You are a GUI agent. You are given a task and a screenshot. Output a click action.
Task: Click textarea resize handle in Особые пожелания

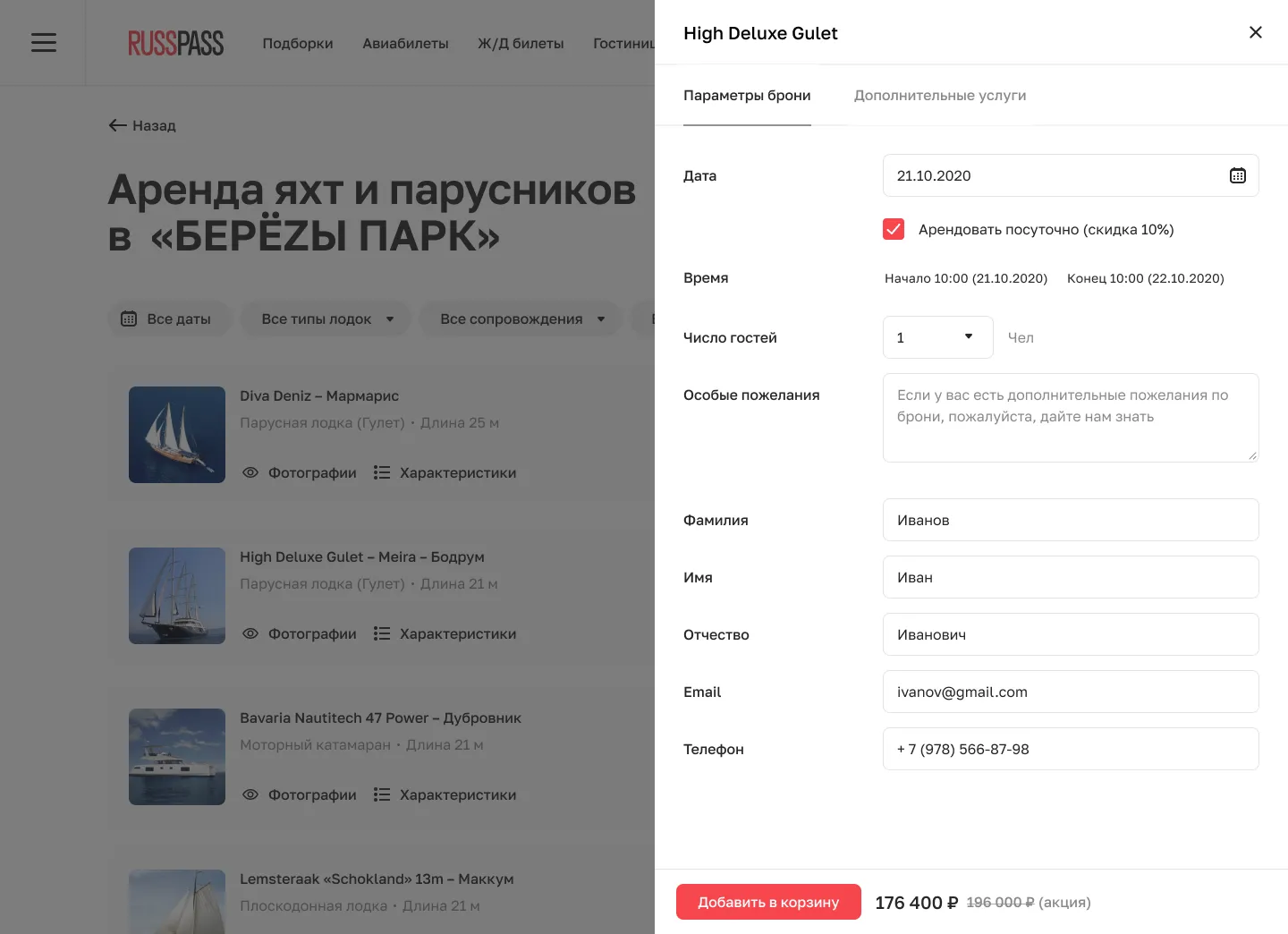(x=1252, y=455)
